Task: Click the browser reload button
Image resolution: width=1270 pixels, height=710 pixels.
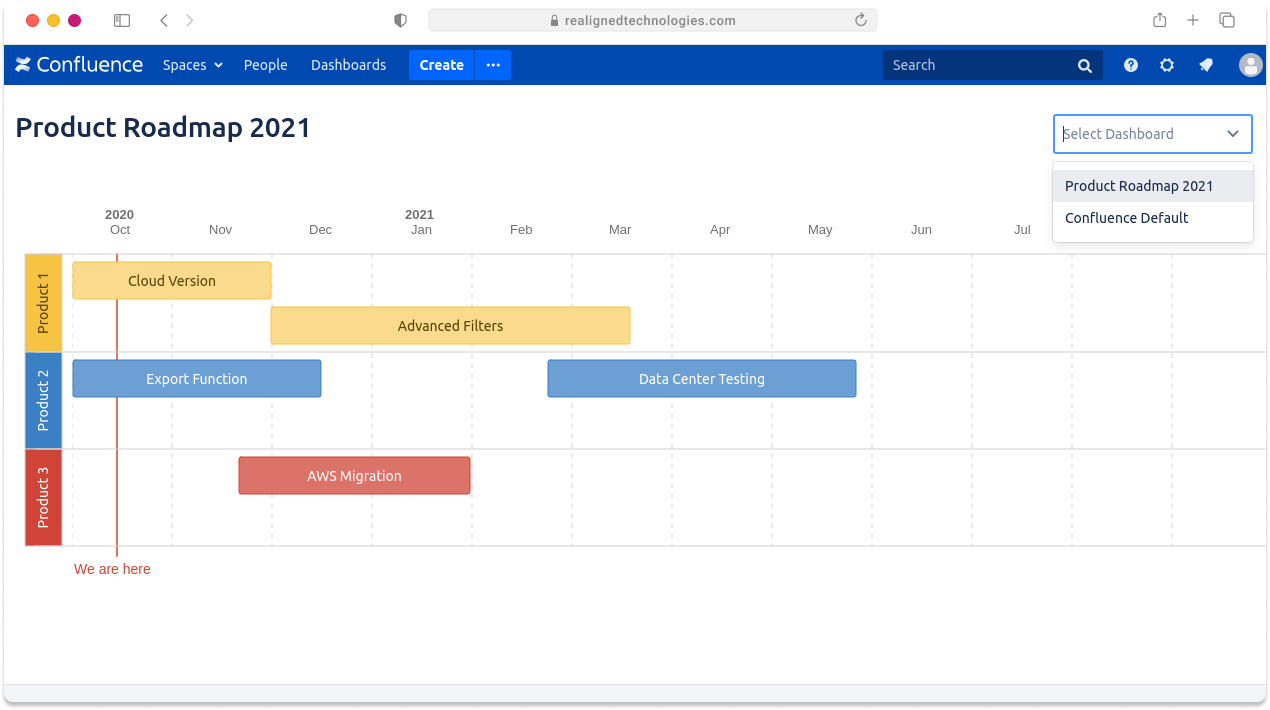Action: click(858, 19)
